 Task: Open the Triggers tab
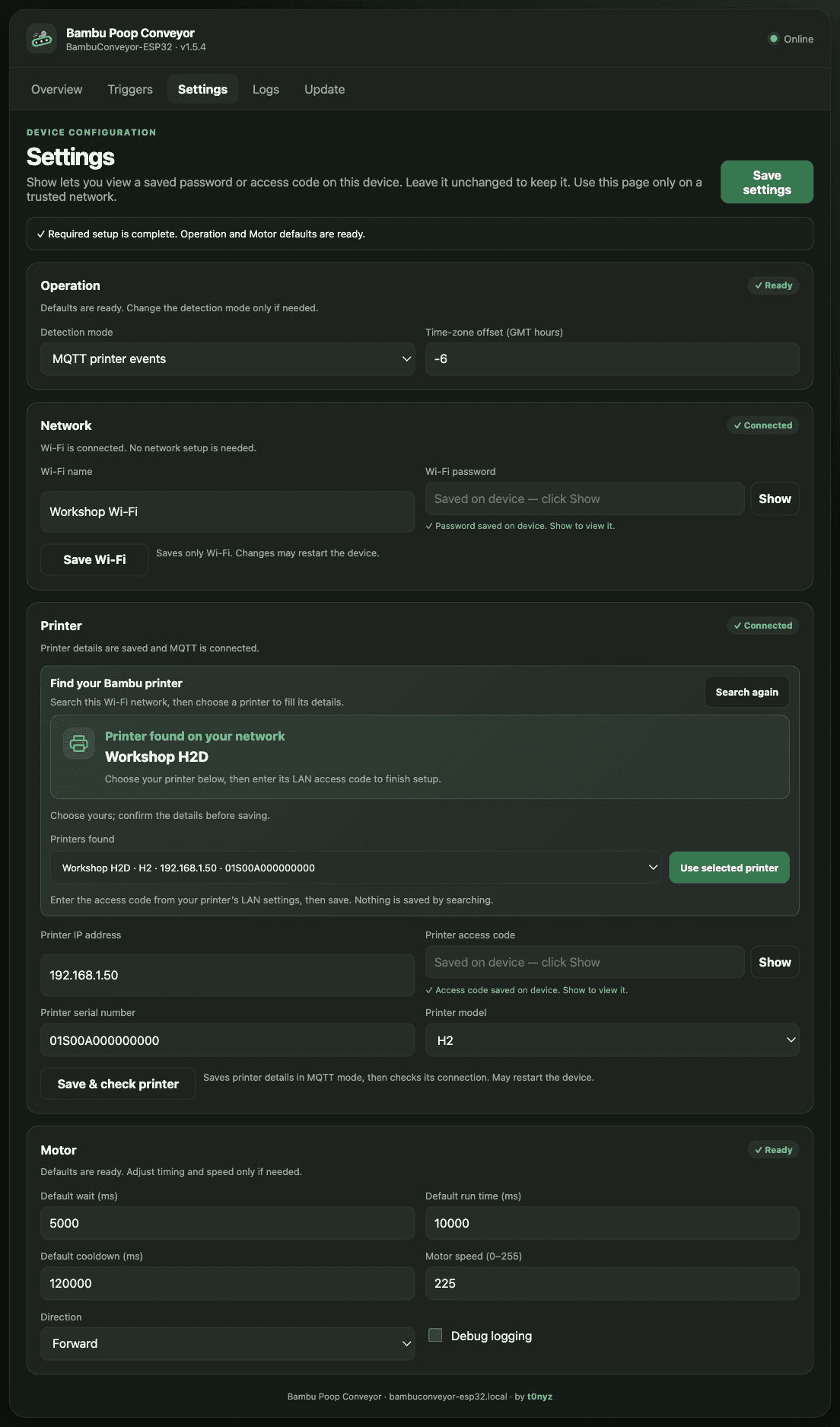point(130,89)
